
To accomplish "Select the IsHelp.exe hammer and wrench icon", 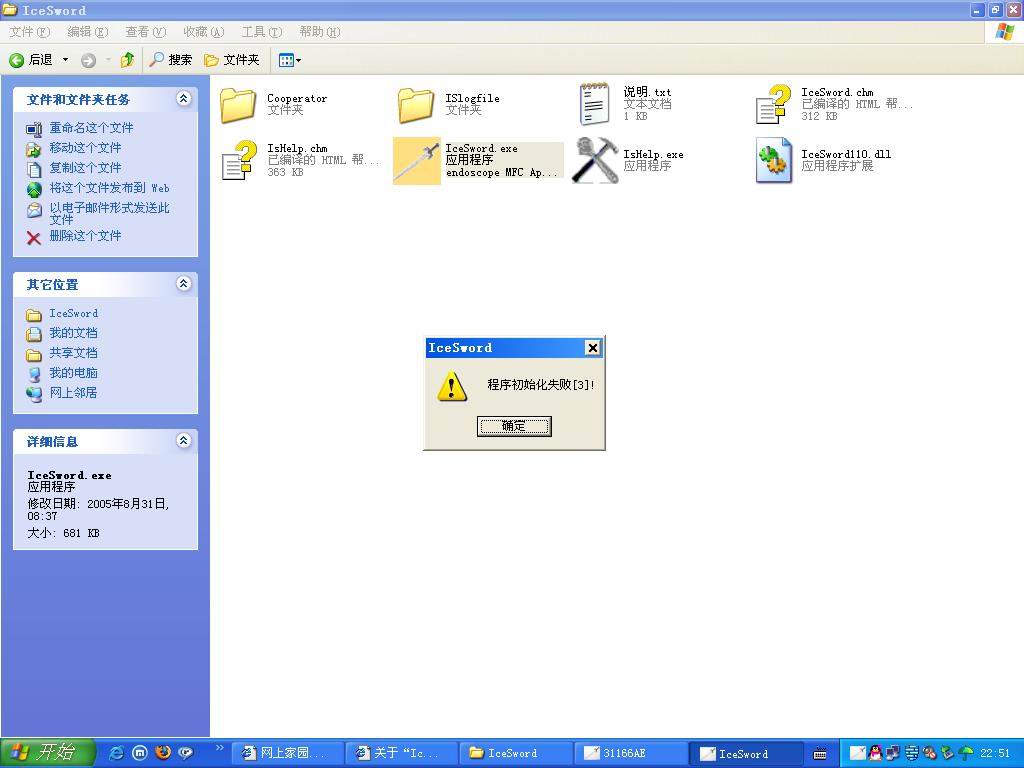I will 594,160.
